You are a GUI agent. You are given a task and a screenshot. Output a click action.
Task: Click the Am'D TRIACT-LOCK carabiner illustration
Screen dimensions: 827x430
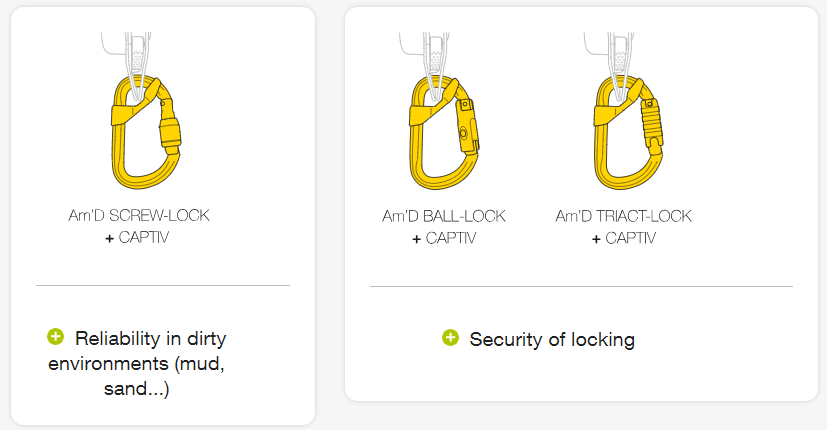pyautogui.click(x=628, y=132)
